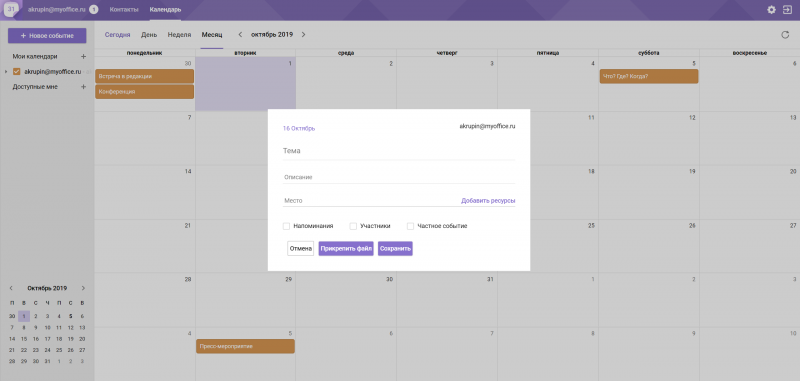Click the '16 Октябрь' date link in dialog
Image resolution: width=800 pixels, height=381 pixels.
tap(299, 129)
